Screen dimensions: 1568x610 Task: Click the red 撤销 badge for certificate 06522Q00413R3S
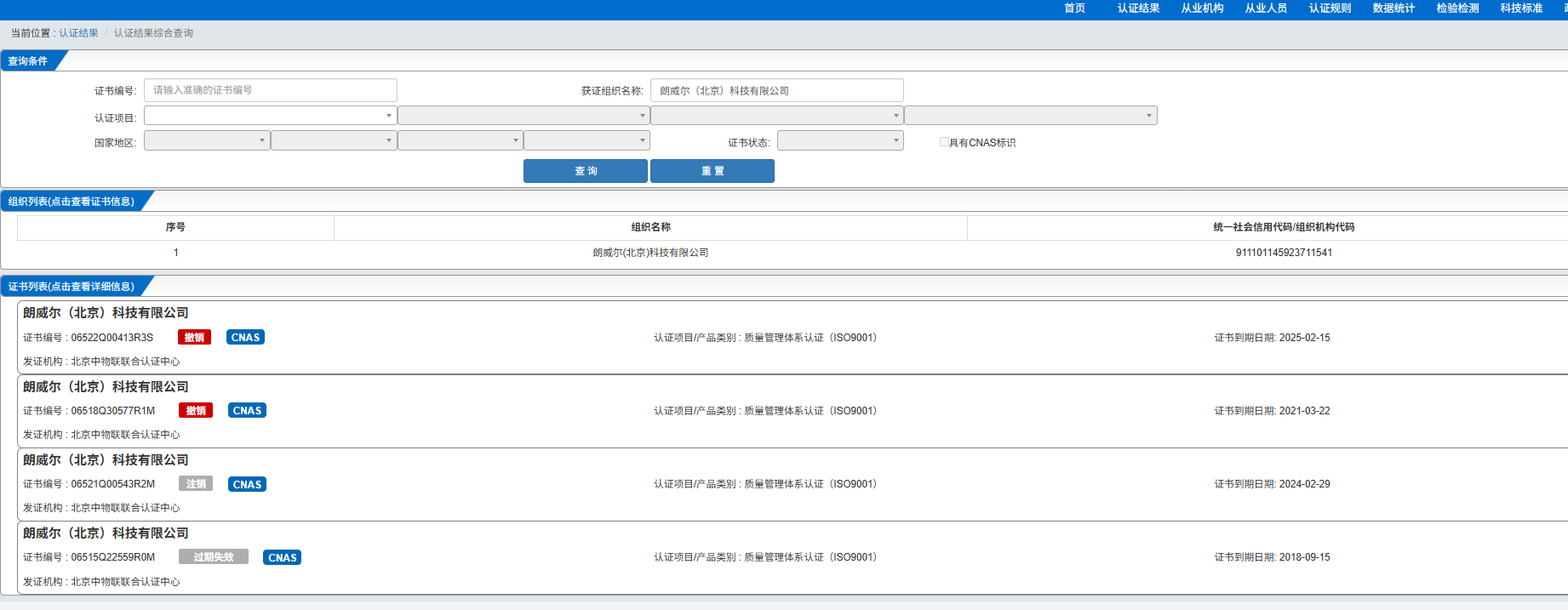tap(194, 338)
